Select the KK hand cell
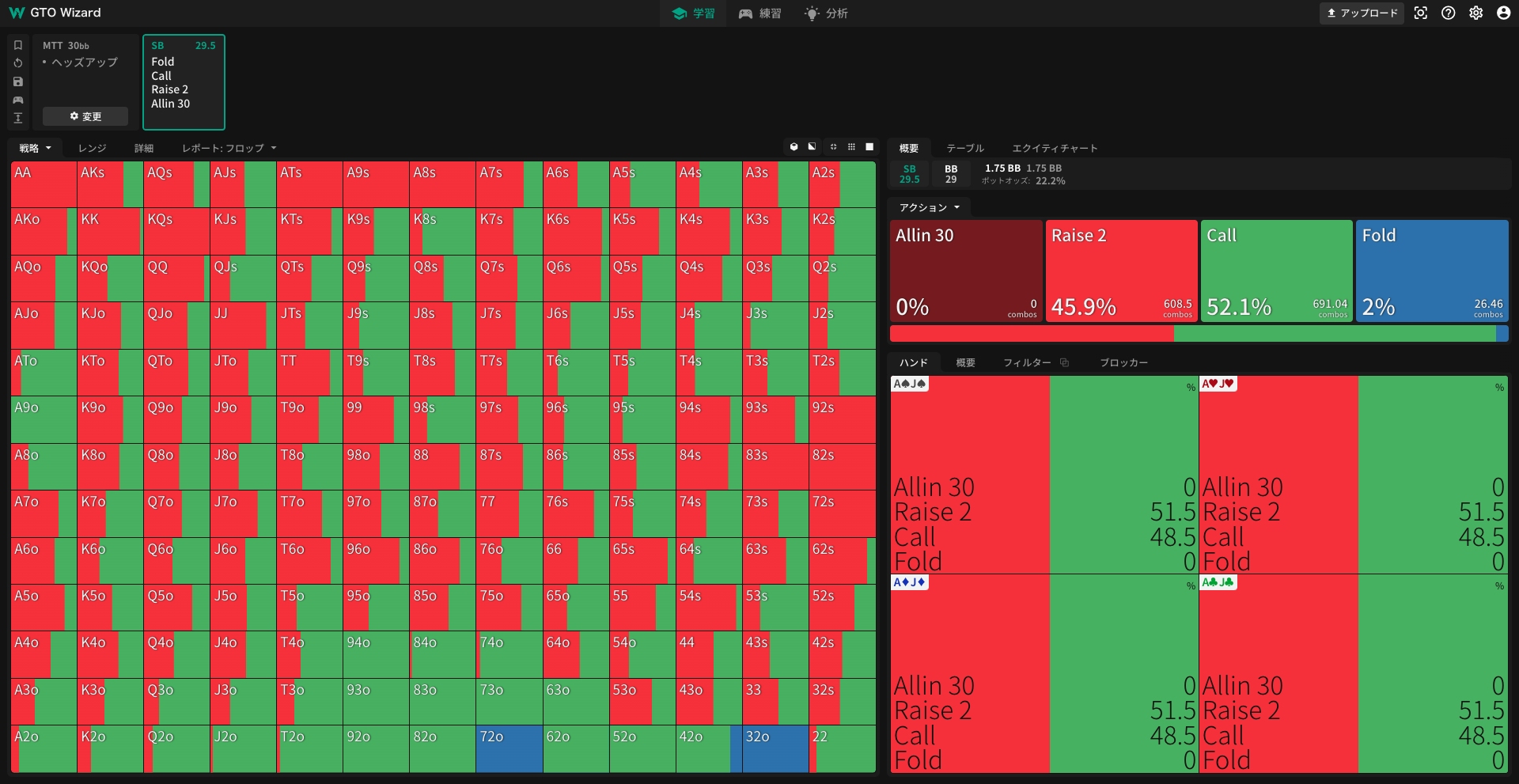Viewport: 1519px width, 784px height. 111,231
